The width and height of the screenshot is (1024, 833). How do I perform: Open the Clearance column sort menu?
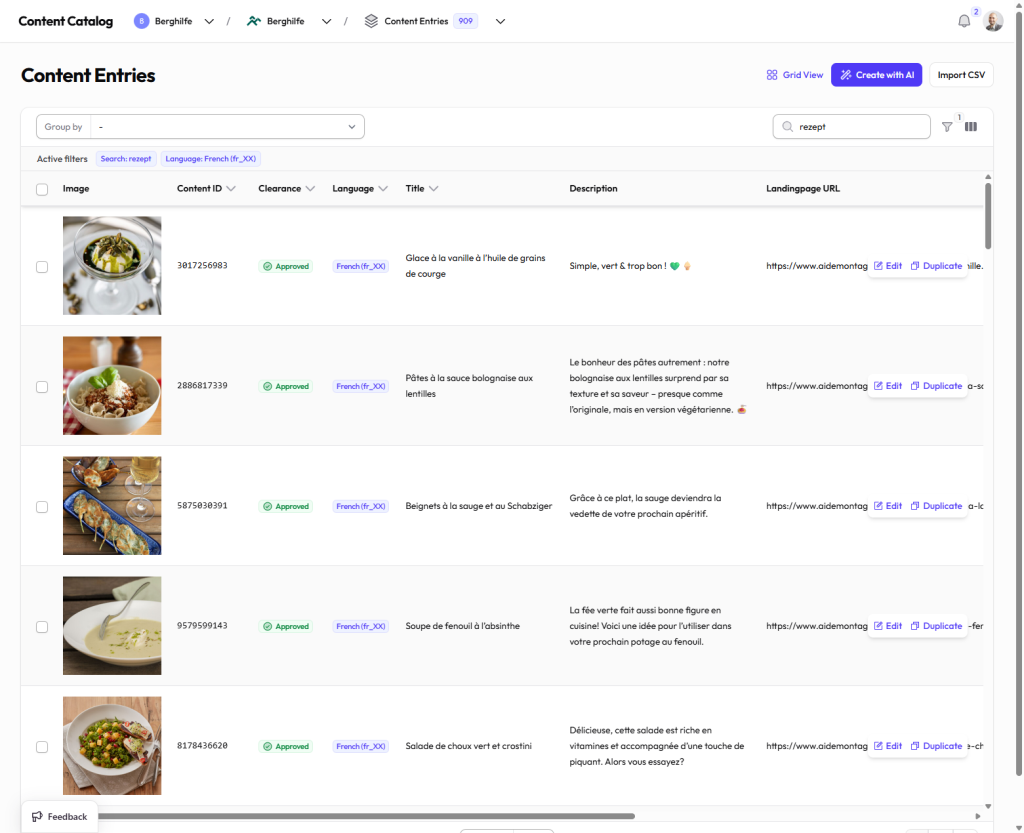(310, 188)
